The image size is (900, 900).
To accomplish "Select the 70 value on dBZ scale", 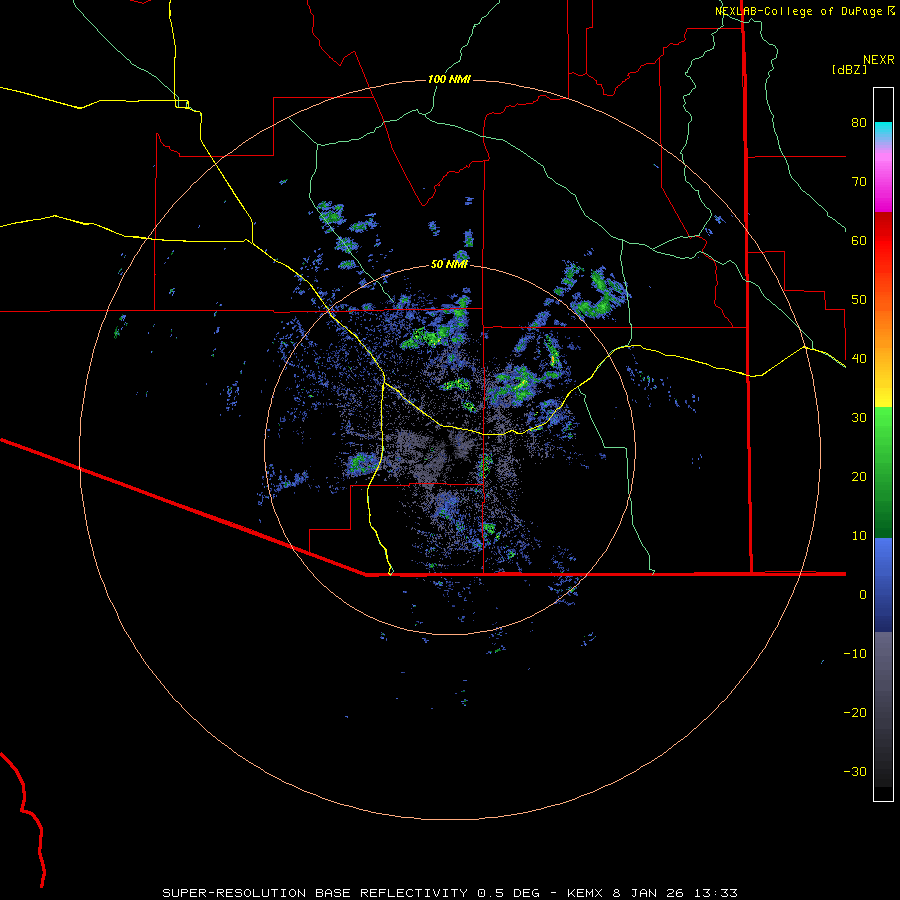I will click(859, 182).
